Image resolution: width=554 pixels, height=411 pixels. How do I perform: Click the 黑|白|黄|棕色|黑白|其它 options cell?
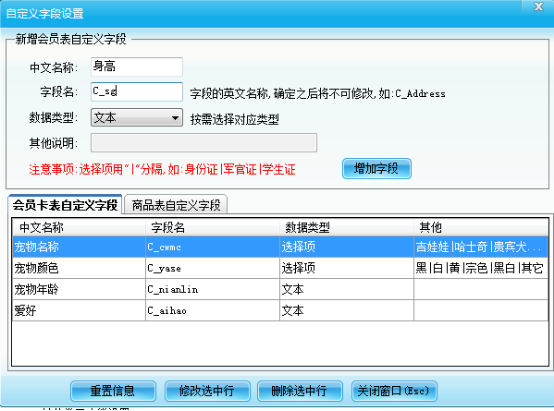[x=481, y=268]
